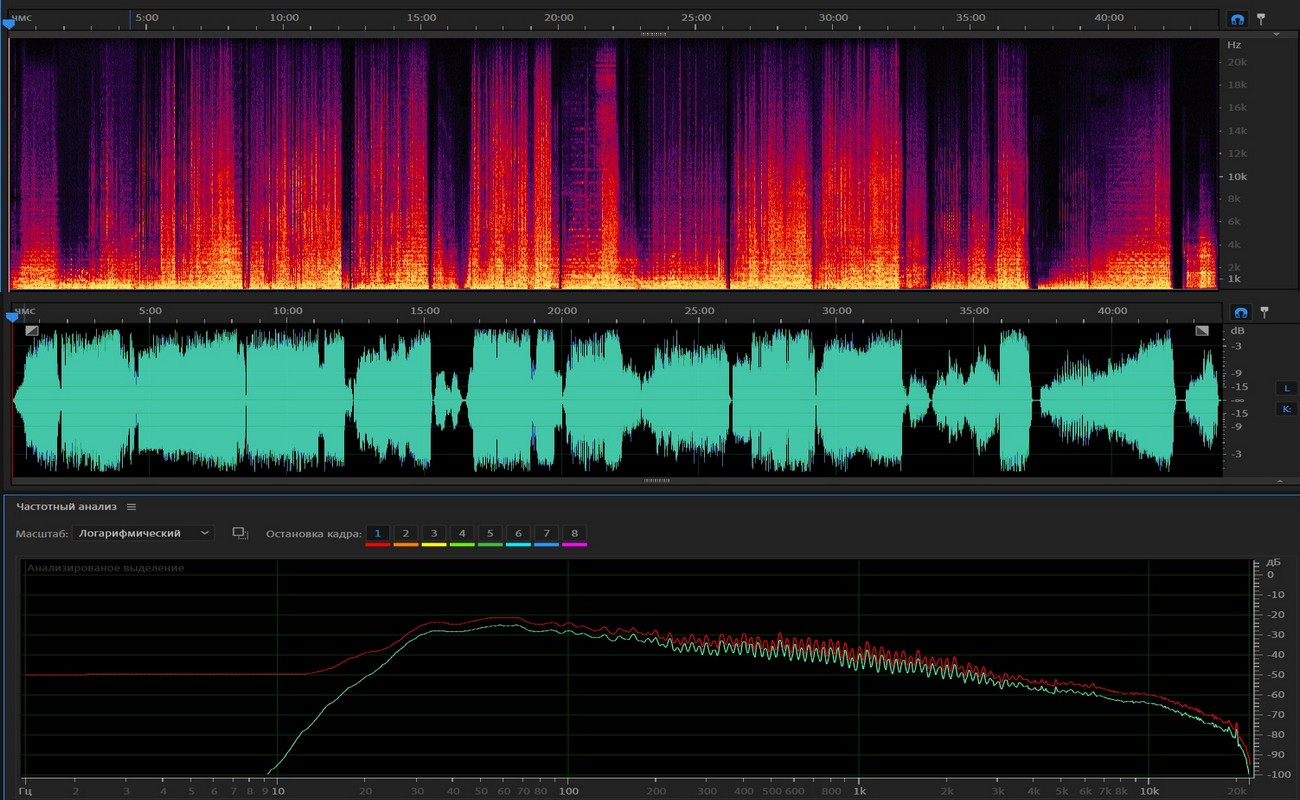Toggle snapping magnet in waveform ruler
The height and width of the screenshot is (800, 1300).
tap(1240, 312)
